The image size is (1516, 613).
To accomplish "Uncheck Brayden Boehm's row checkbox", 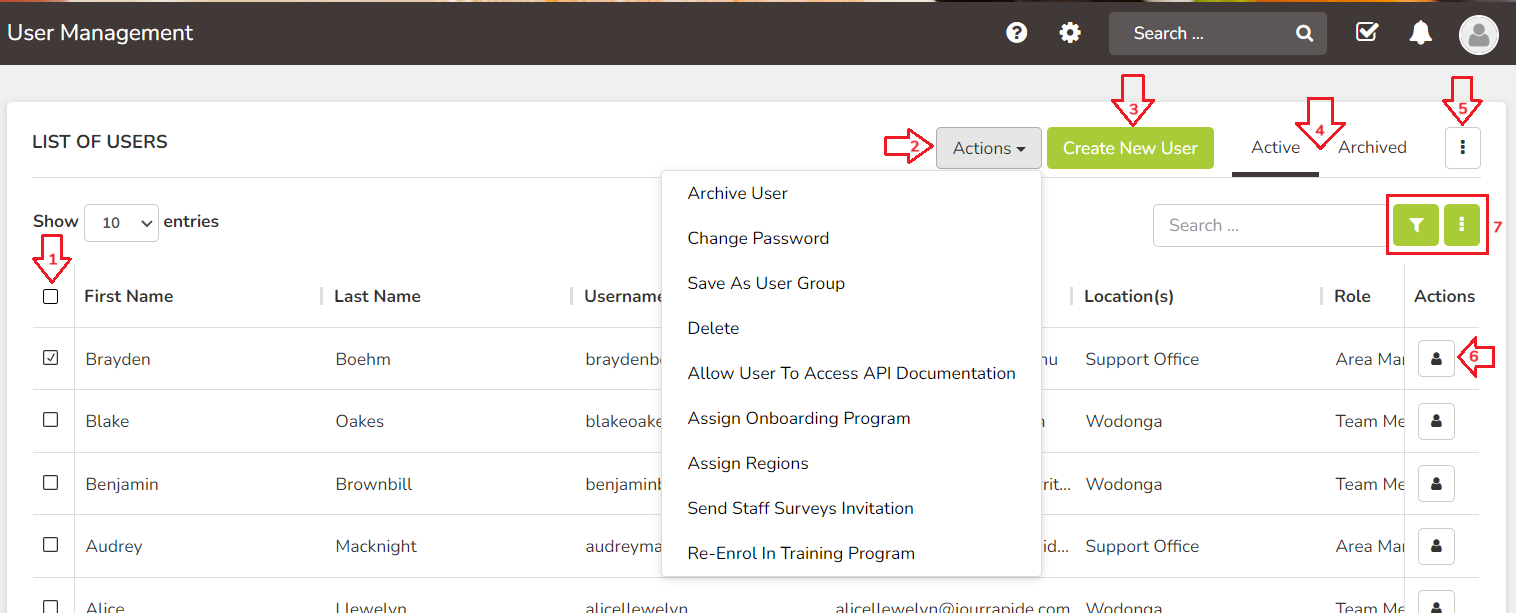I will 51,356.
